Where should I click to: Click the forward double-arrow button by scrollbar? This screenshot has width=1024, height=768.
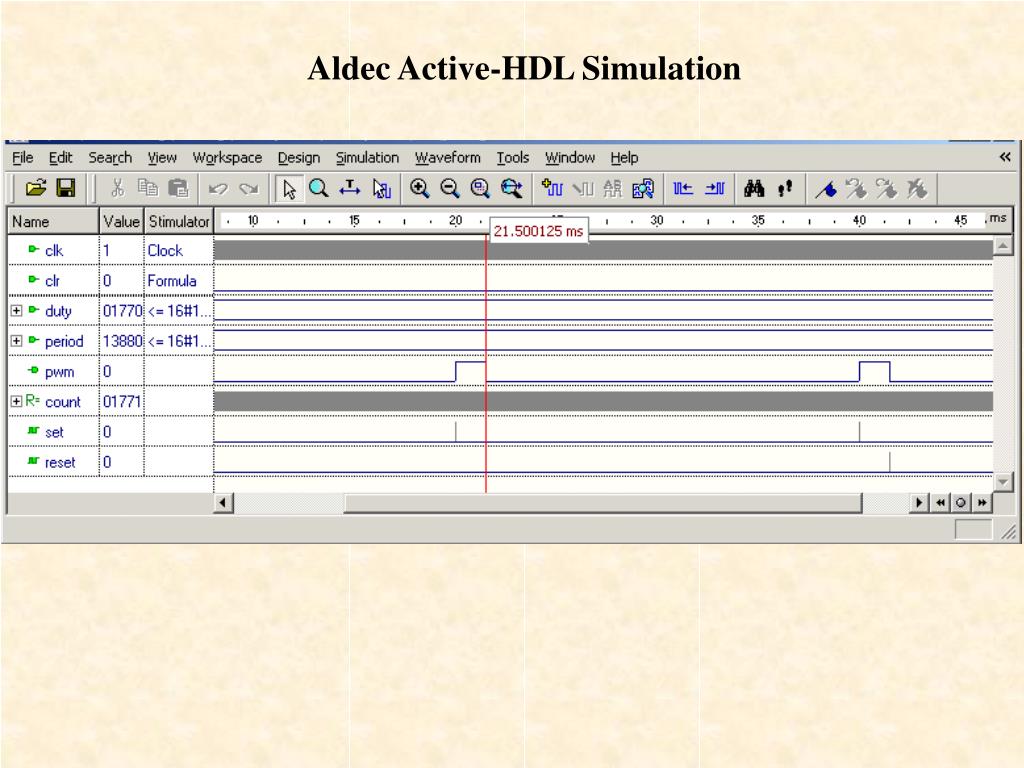982,502
